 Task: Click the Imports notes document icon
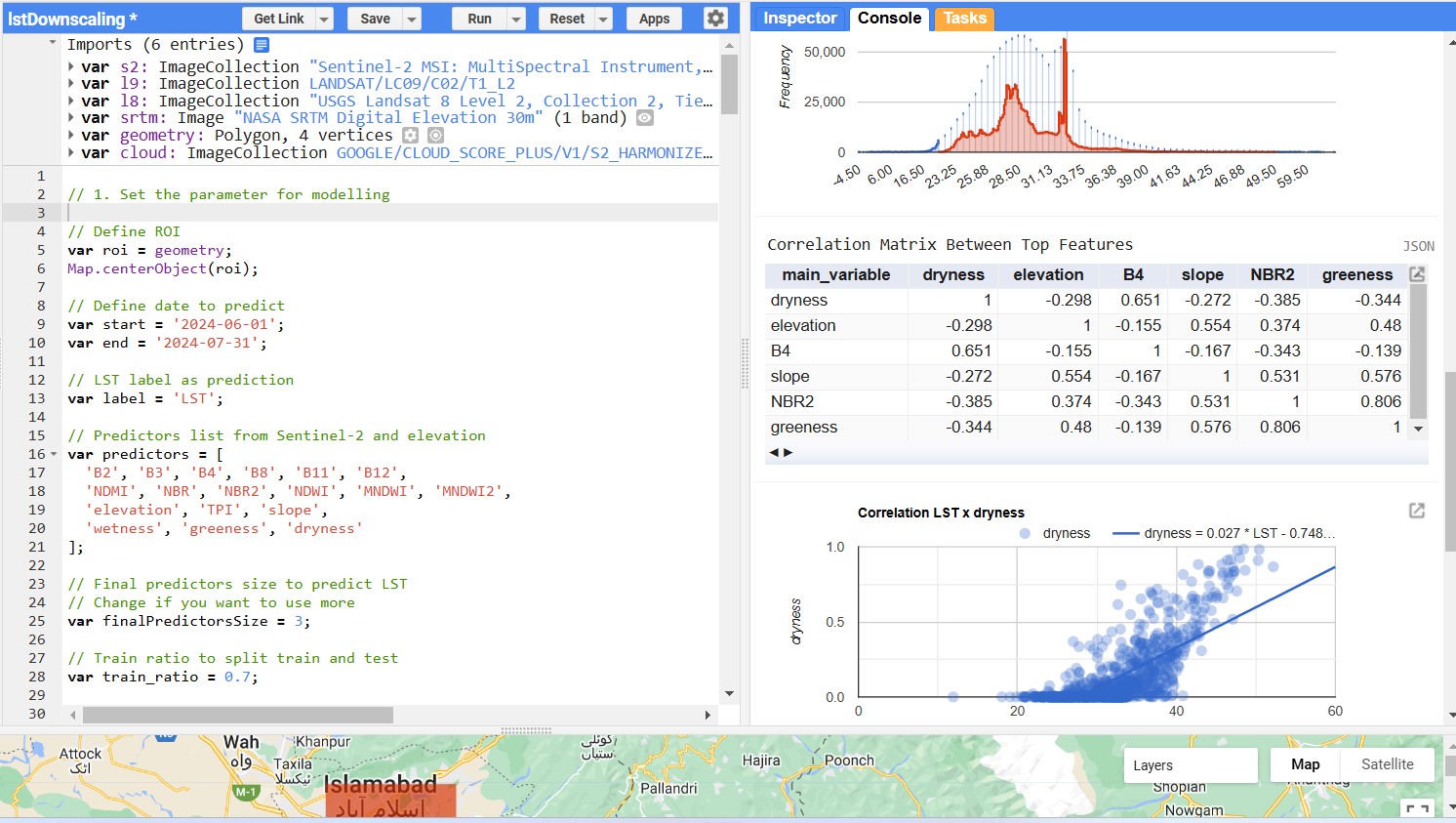pos(262,45)
